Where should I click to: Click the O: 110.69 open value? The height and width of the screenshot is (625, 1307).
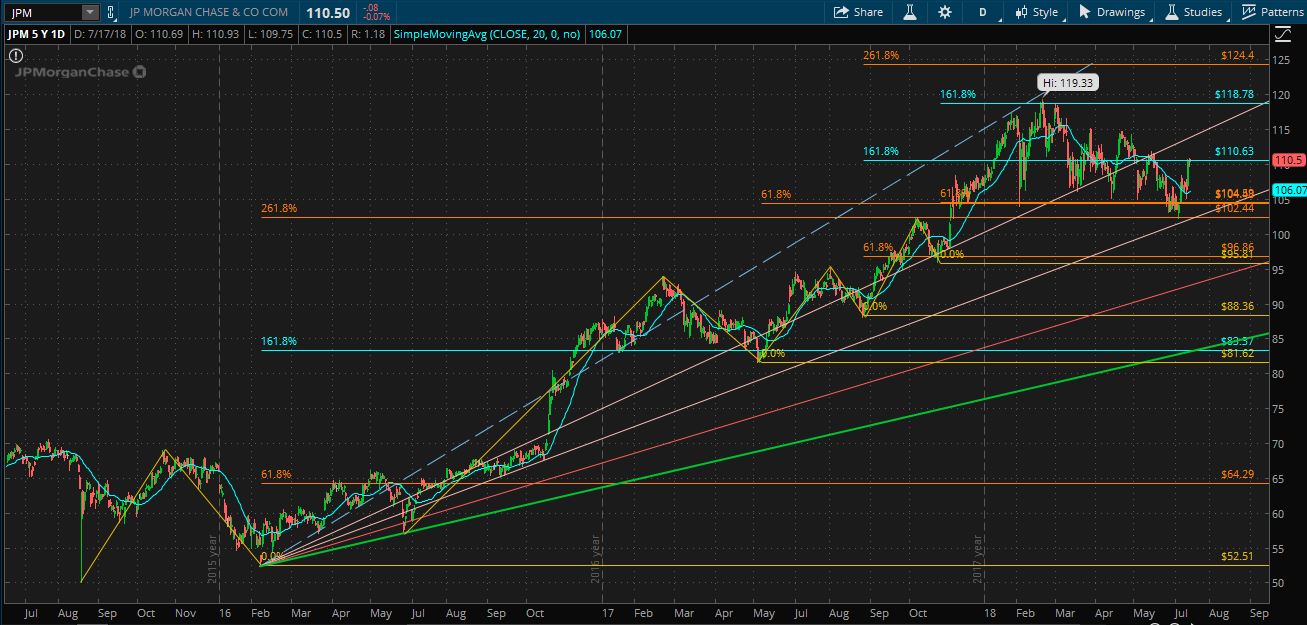point(162,34)
